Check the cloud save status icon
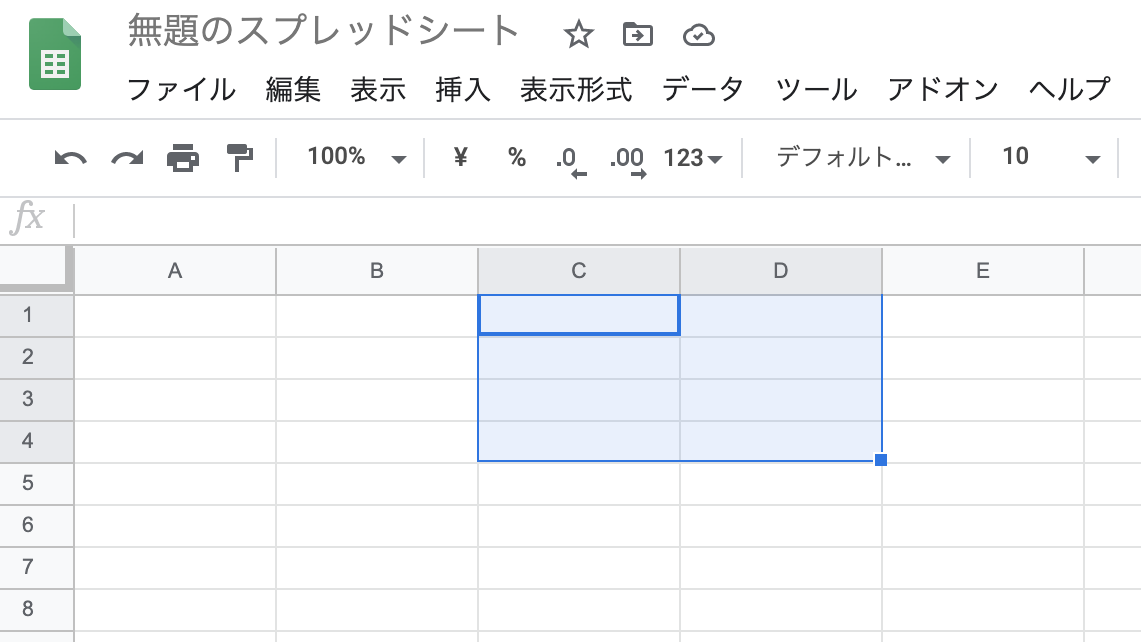This screenshot has height=642, width=1141. pyautogui.click(x=698, y=35)
